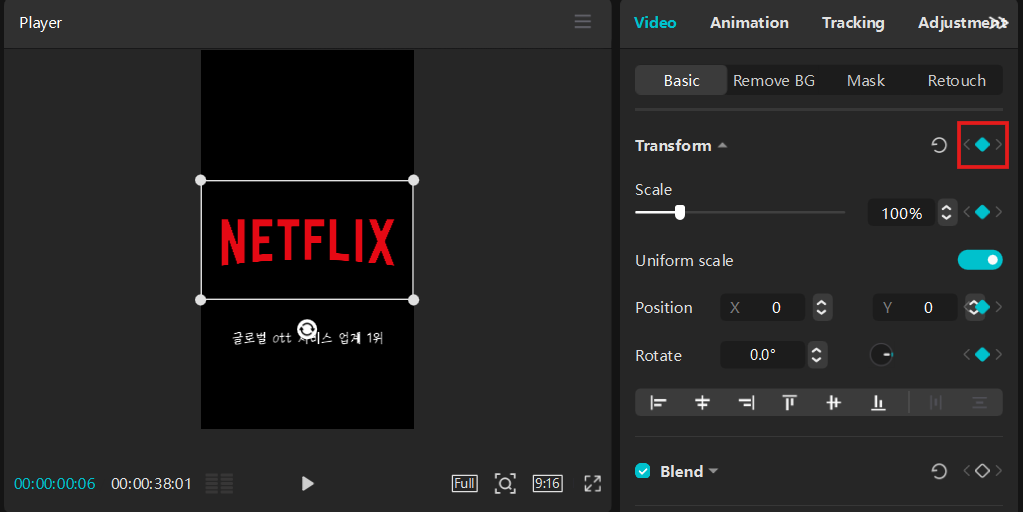1023x512 pixels.
Task: Go to previous Blend keyframe
Action: tap(967, 471)
